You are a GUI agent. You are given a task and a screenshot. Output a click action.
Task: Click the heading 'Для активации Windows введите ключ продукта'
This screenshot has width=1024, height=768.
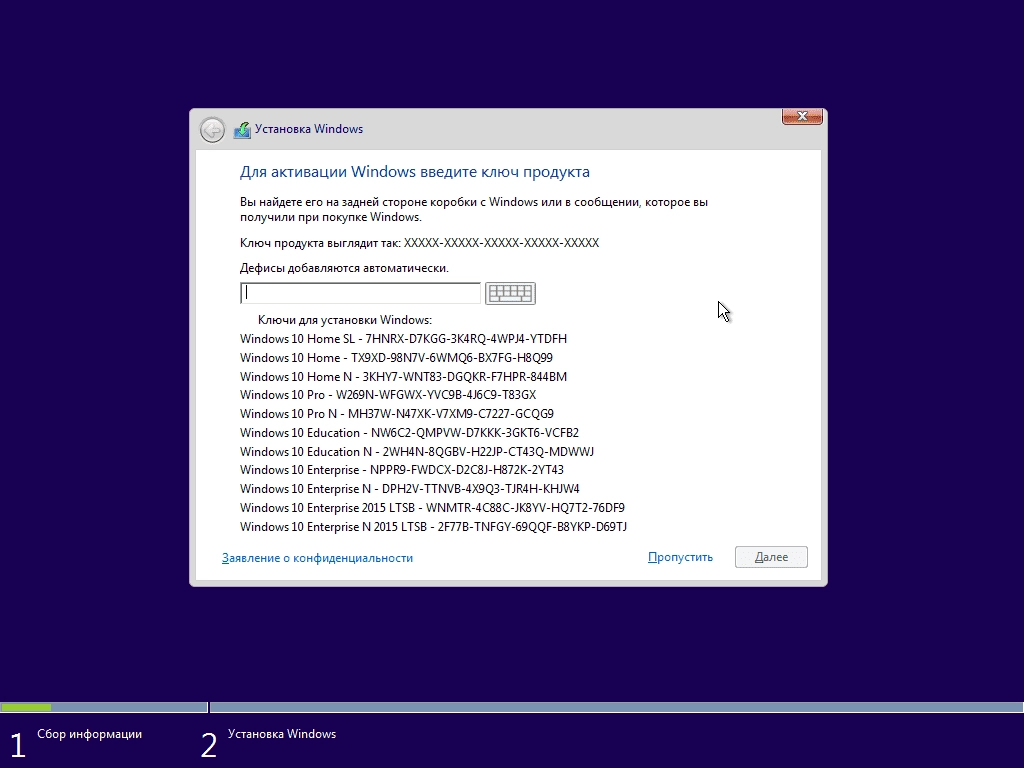415,172
